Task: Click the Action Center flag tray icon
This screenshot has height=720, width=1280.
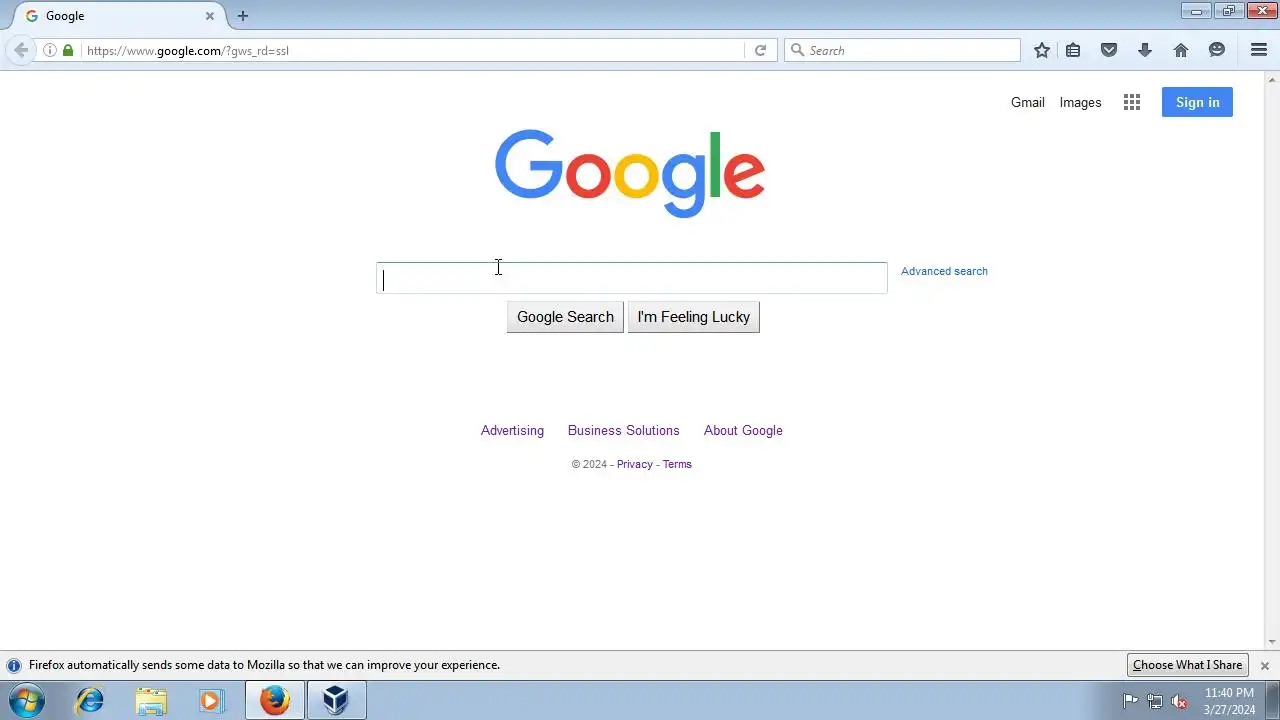Action: pyautogui.click(x=1130, y=701)
